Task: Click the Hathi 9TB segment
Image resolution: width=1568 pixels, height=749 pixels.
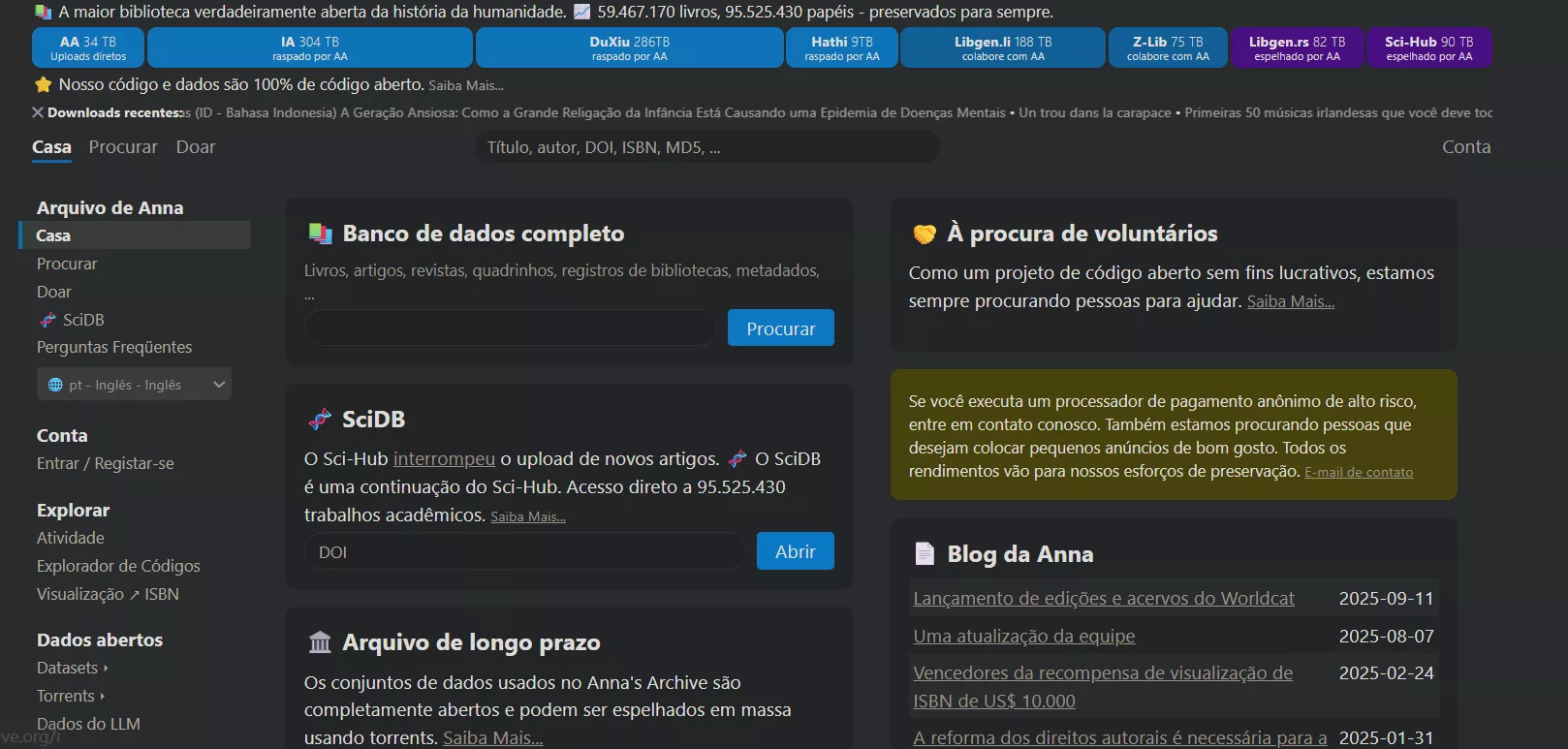Action: click(x=842, y=47)
